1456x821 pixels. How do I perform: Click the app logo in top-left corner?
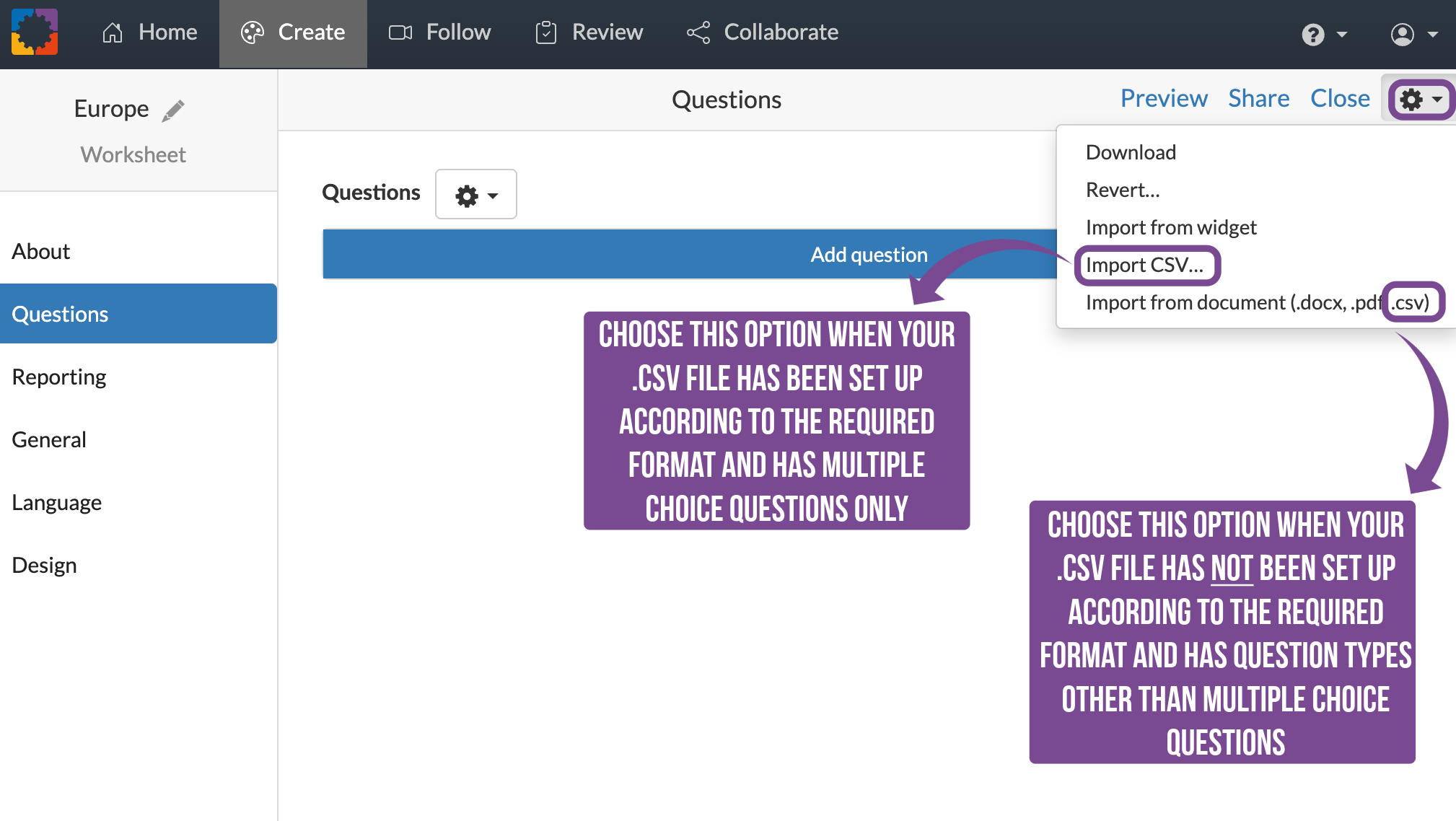coord(34,32)
